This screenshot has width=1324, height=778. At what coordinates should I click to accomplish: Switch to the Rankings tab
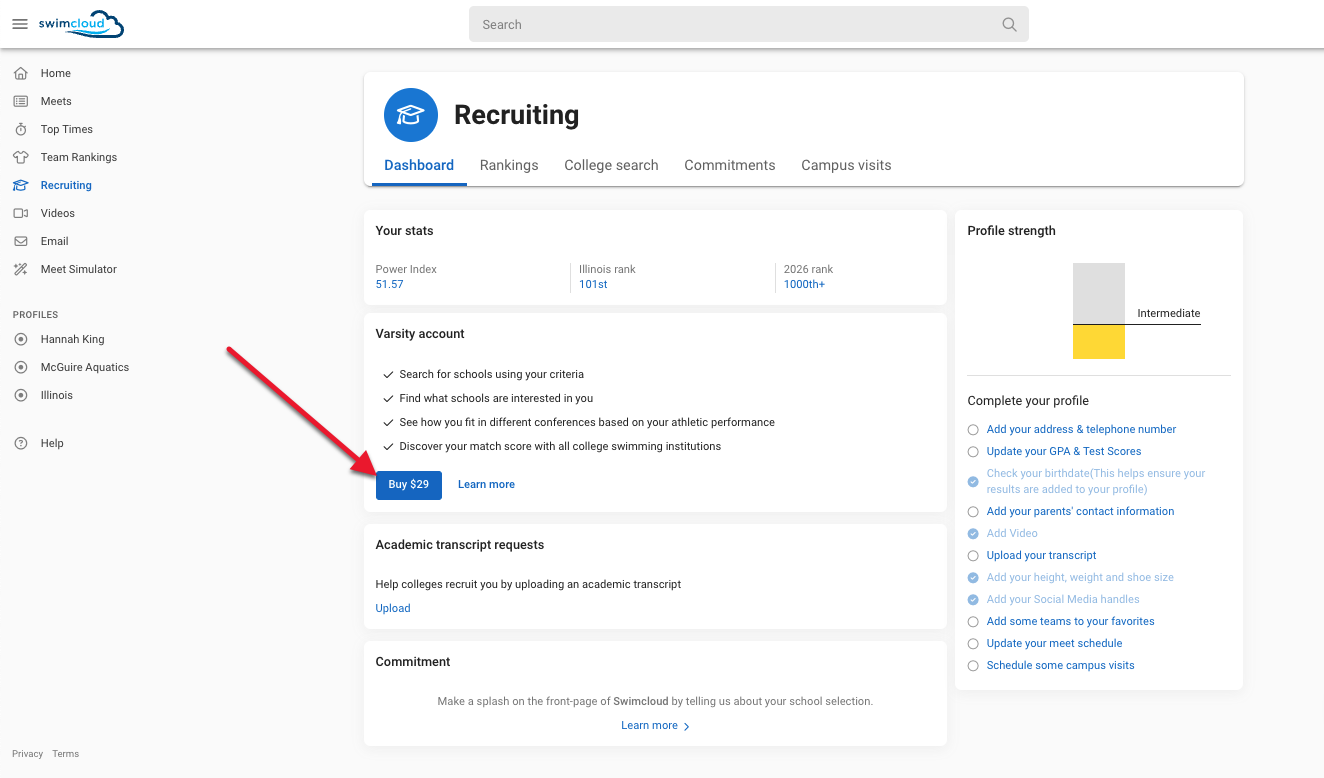[509, 165]
